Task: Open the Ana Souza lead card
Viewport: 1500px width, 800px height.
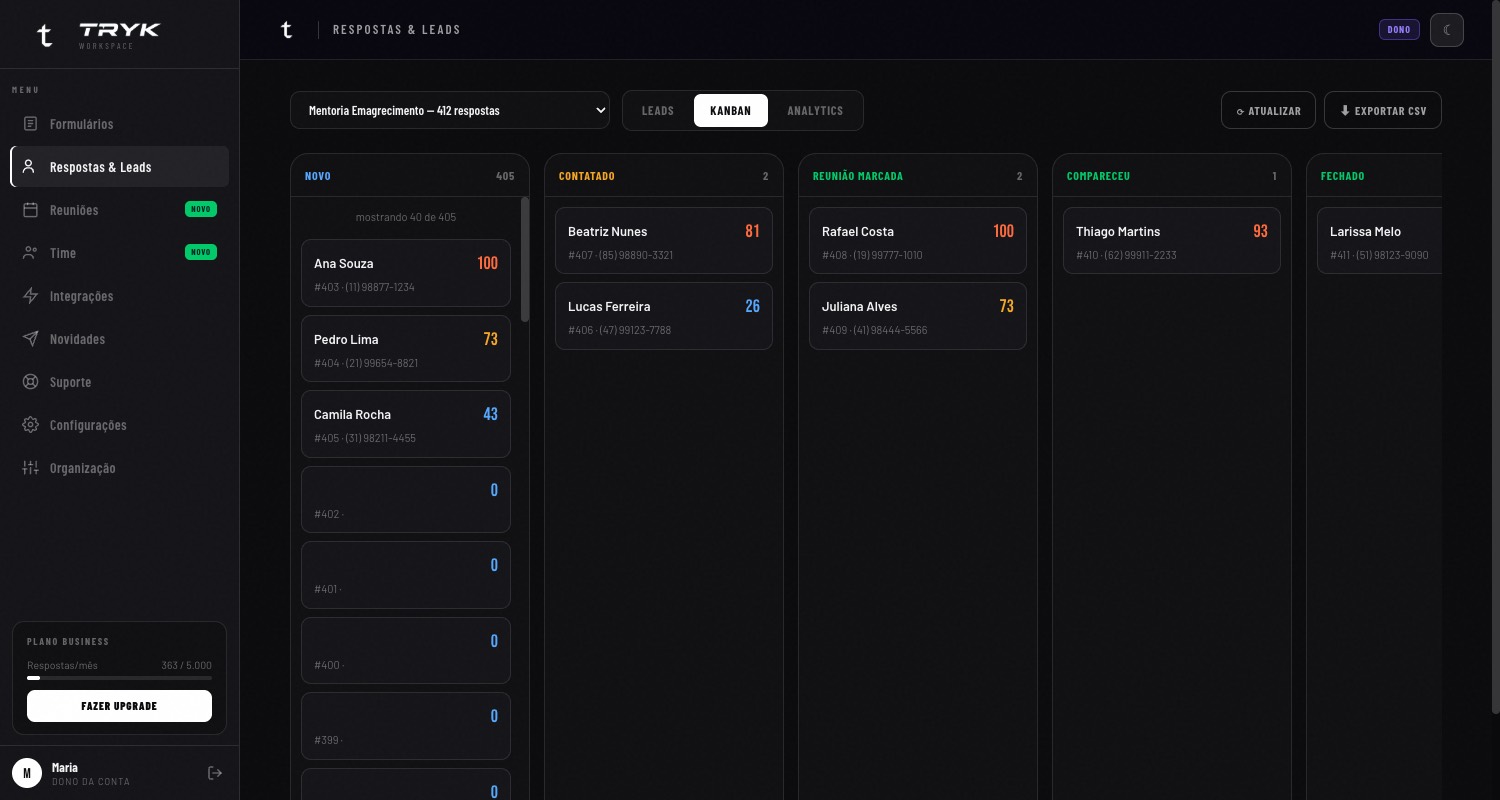Action: [x=406, y=273]
